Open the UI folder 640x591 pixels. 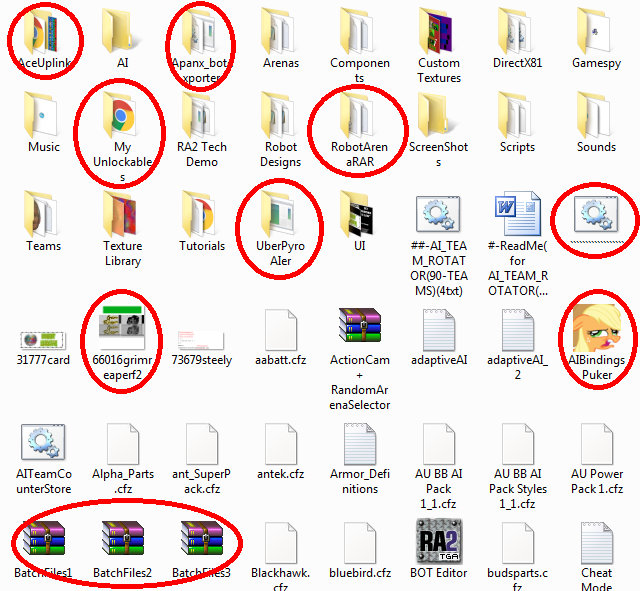[360, 214]
